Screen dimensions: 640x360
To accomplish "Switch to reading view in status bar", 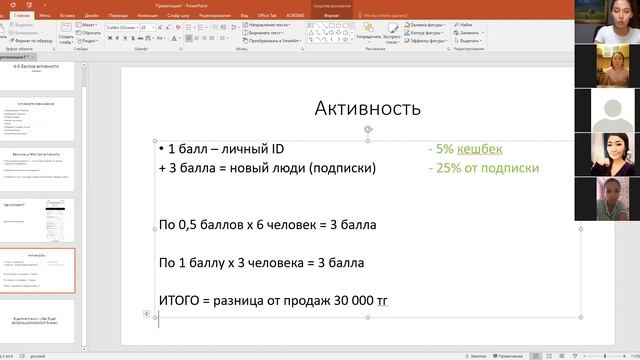I will [562, 356].
